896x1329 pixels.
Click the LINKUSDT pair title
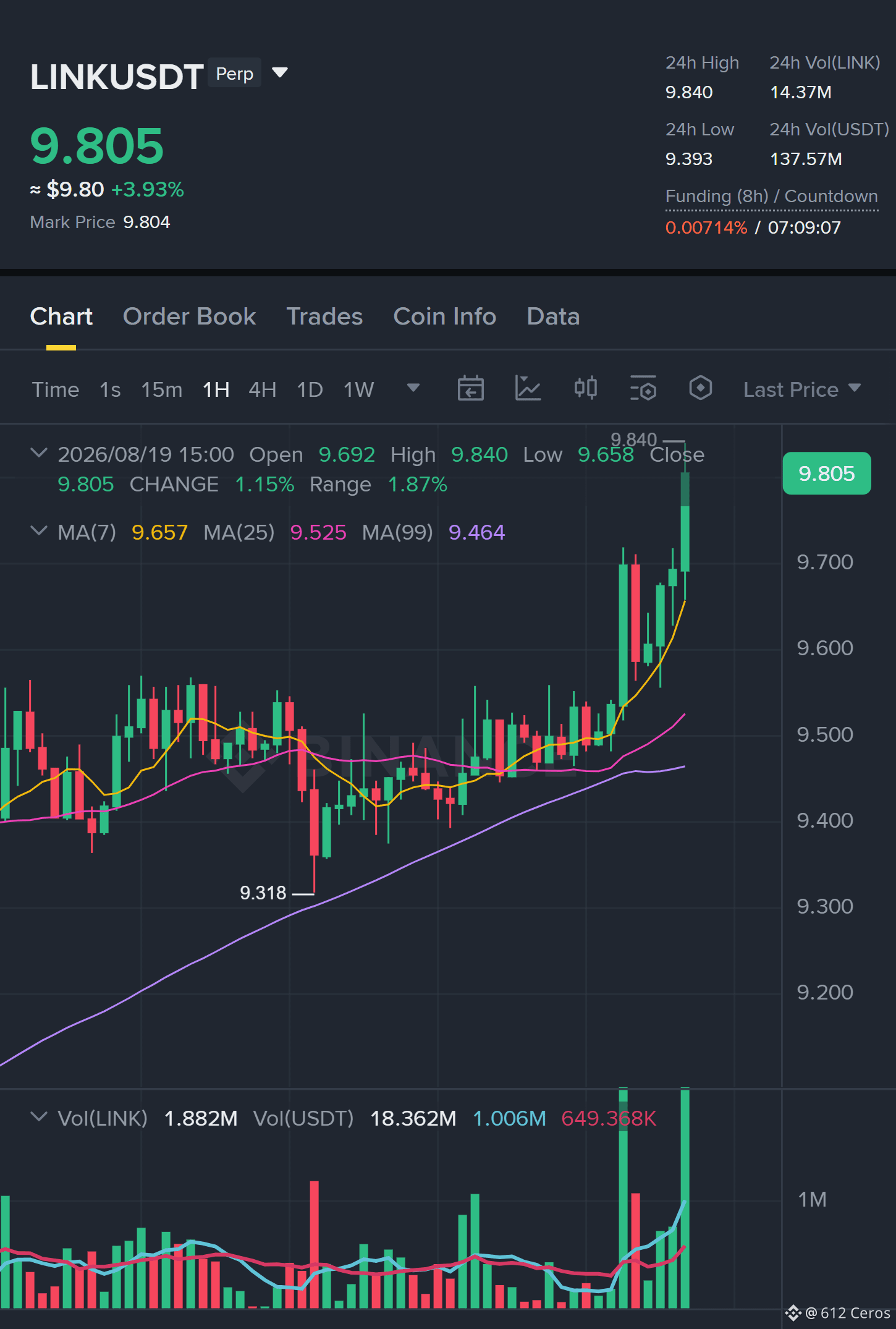pos(117,77)
